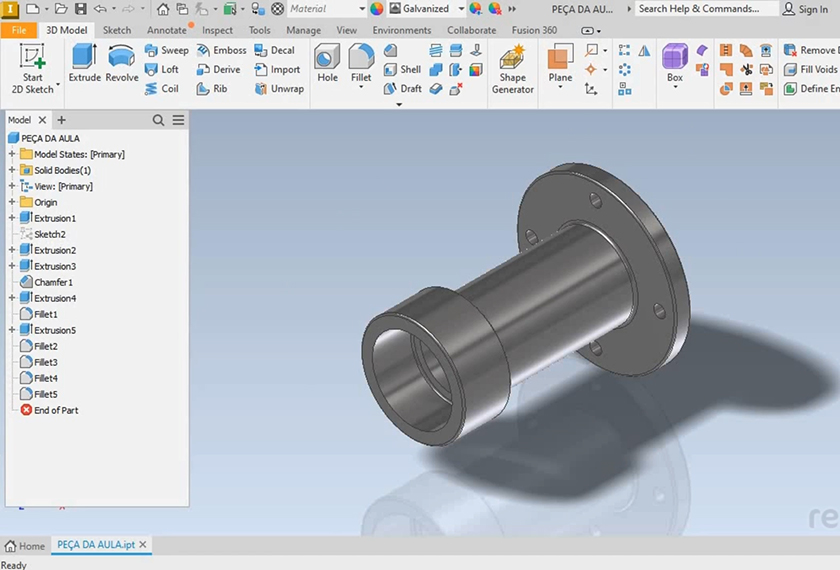Choose the Hole feature tool
840x570 pixels.
[327, 63]
